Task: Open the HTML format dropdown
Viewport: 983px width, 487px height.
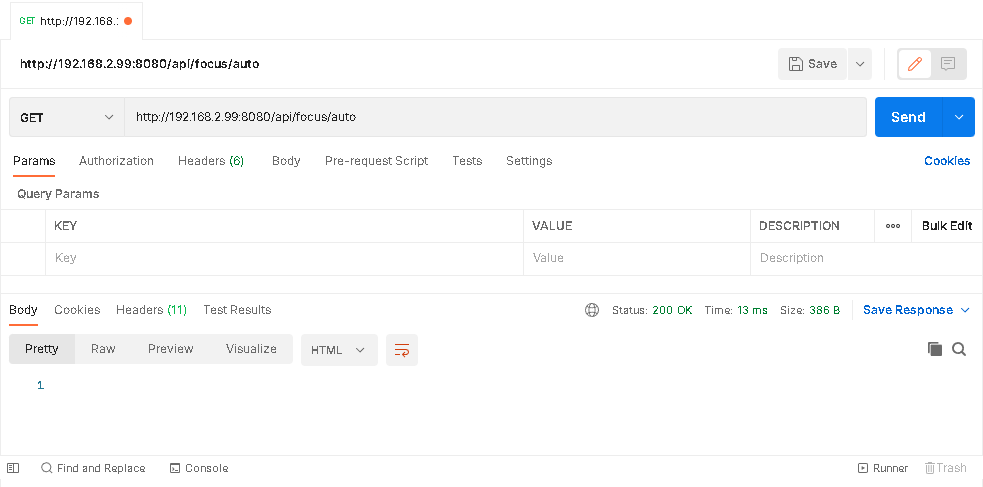Action: (339, 349)
